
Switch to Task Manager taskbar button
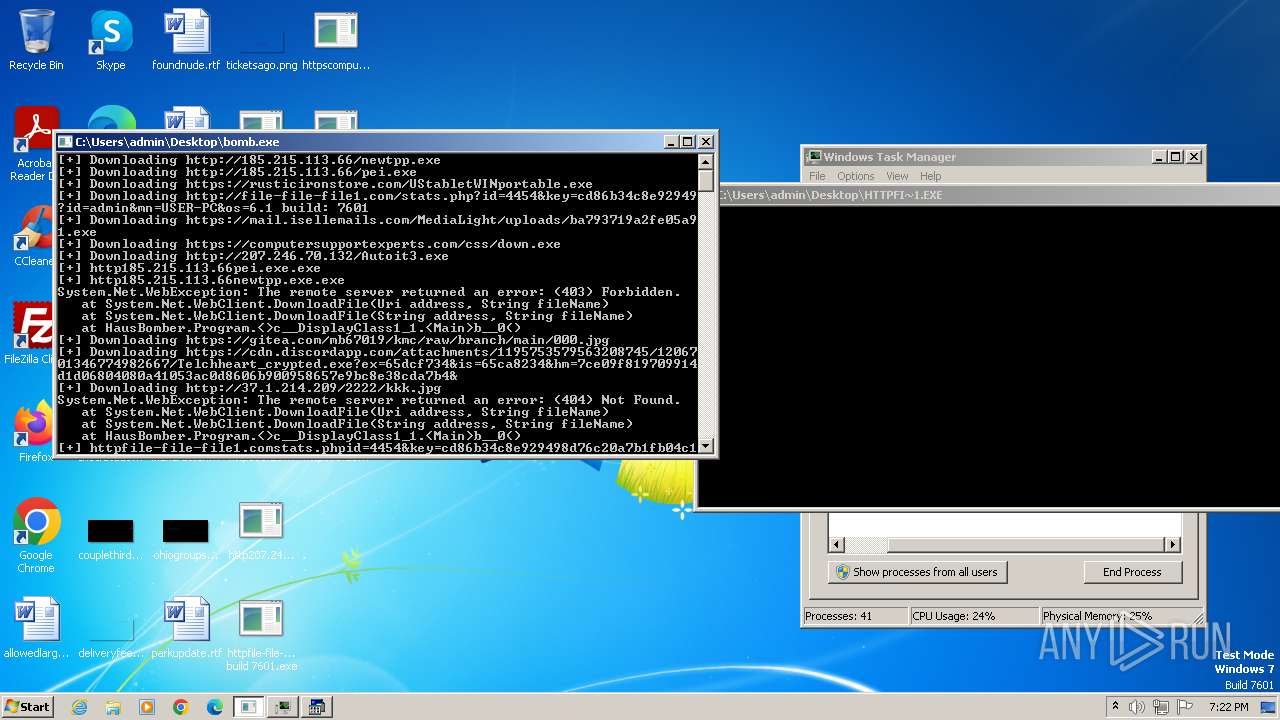pos(283,707)
